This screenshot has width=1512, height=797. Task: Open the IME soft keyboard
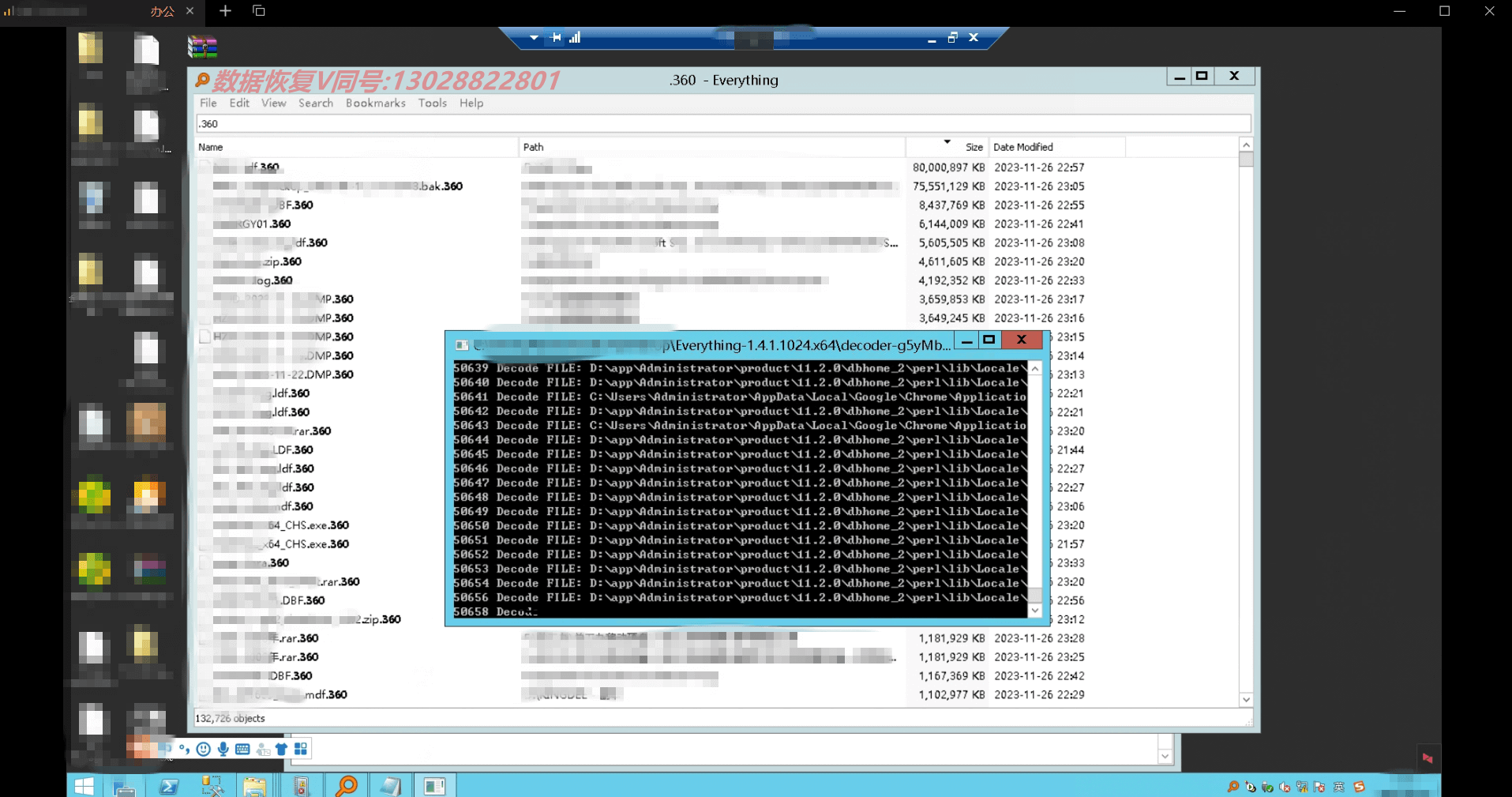point(242,749)
